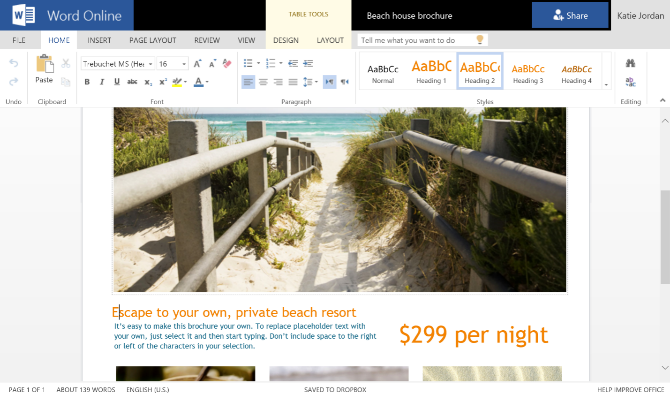Image resolution: width=670 pixels, height=394 pixels.
Task: Click the lightbulb icon in Tell me box
Action: (x=480, y=40)
